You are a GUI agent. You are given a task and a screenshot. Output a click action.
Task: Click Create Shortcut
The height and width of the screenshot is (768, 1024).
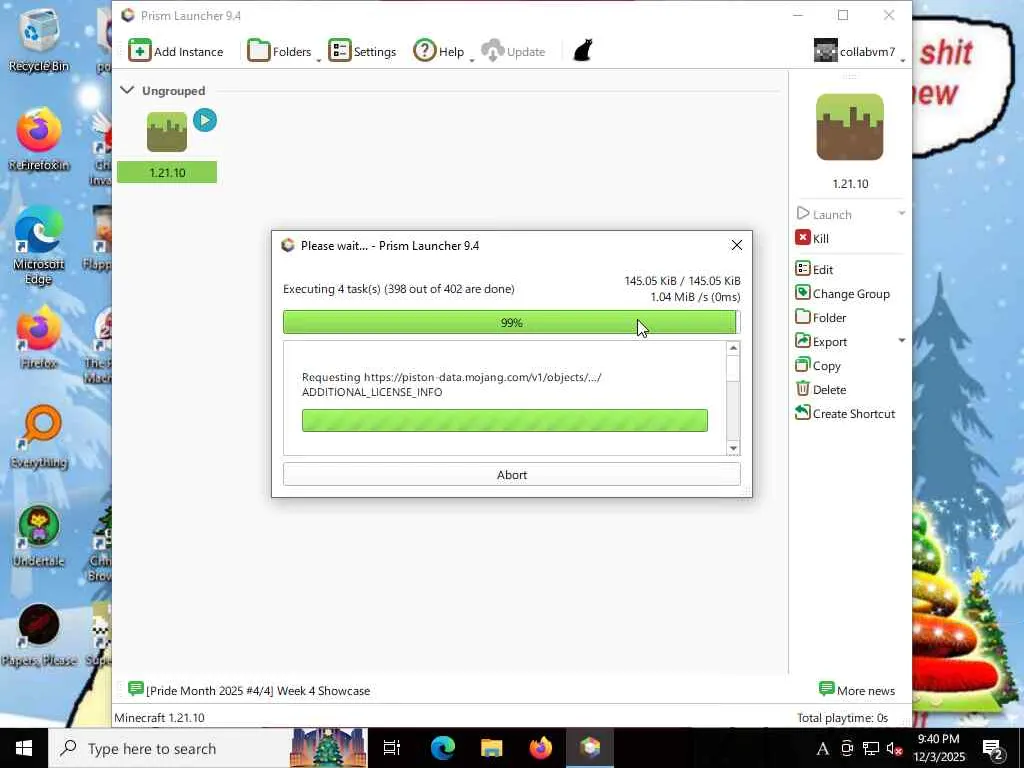coord(845,413)
